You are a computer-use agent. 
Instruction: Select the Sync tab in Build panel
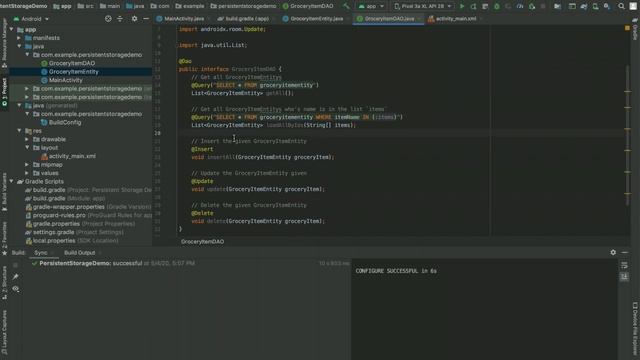click(x=40, y=253)
